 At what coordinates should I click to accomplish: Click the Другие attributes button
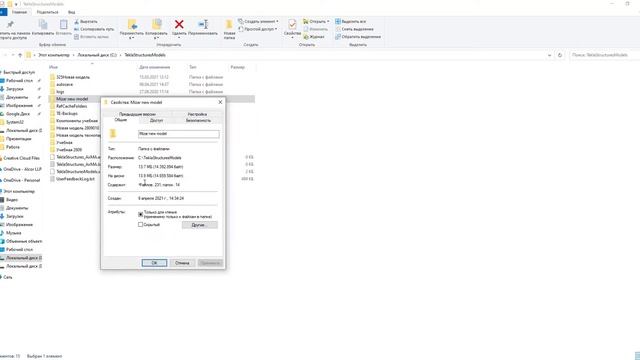(200, 225)
